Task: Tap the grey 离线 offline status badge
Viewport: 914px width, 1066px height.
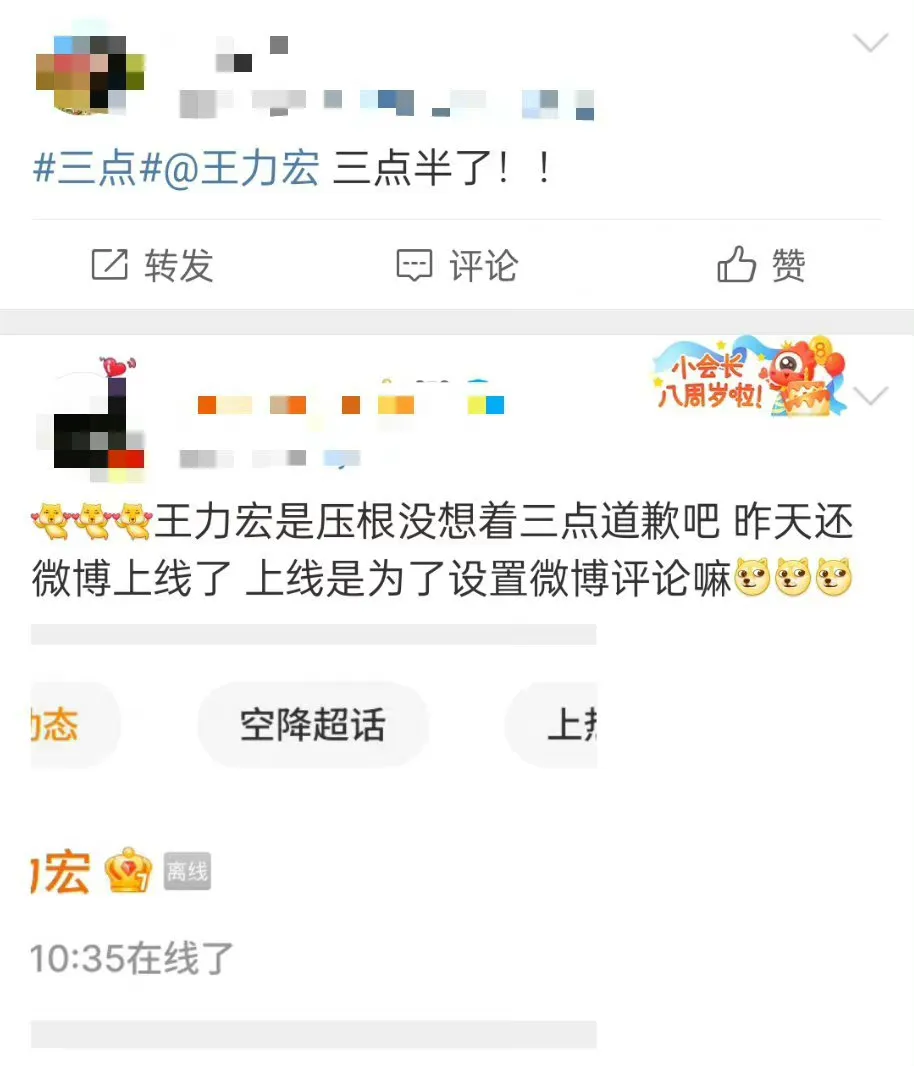Action: 188,871
